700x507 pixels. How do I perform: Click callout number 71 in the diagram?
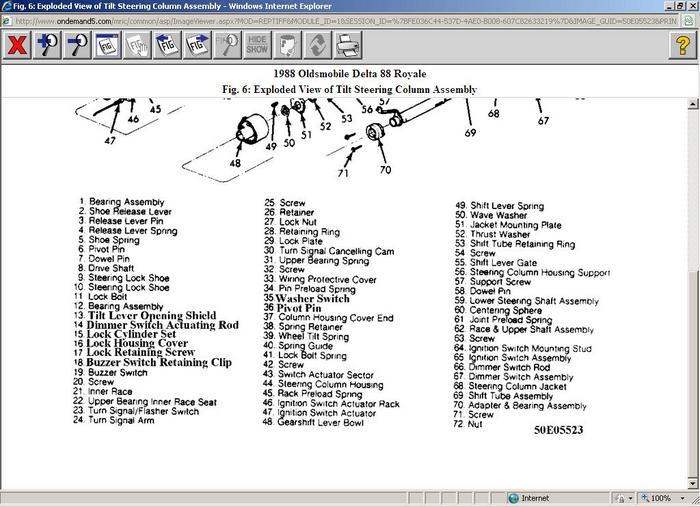343,173
